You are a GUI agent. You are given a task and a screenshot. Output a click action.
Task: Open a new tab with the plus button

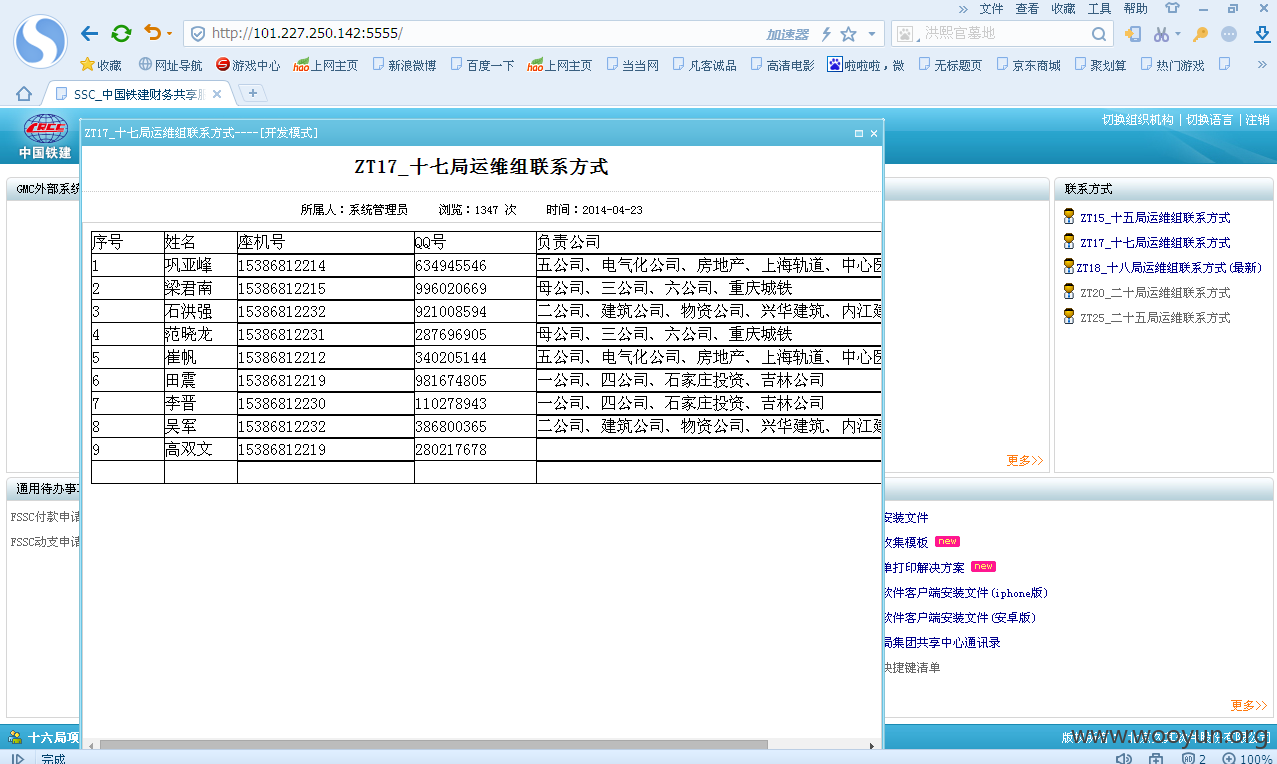[x=253, y=93]
